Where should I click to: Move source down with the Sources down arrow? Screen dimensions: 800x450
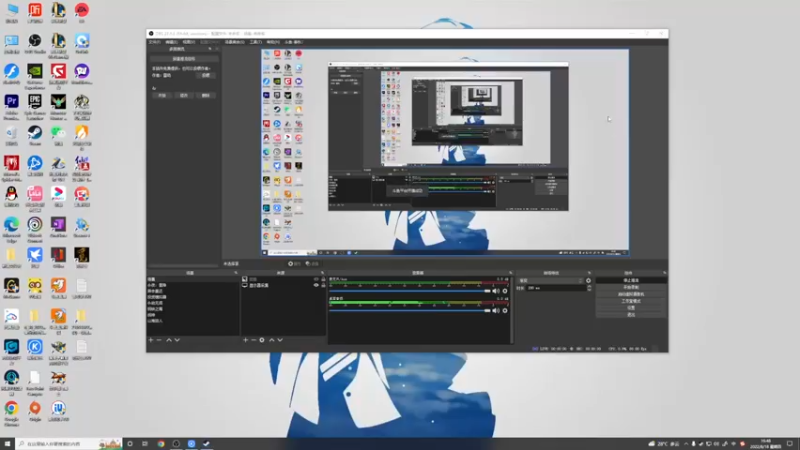pyautogui.click(x=280, y=340)
